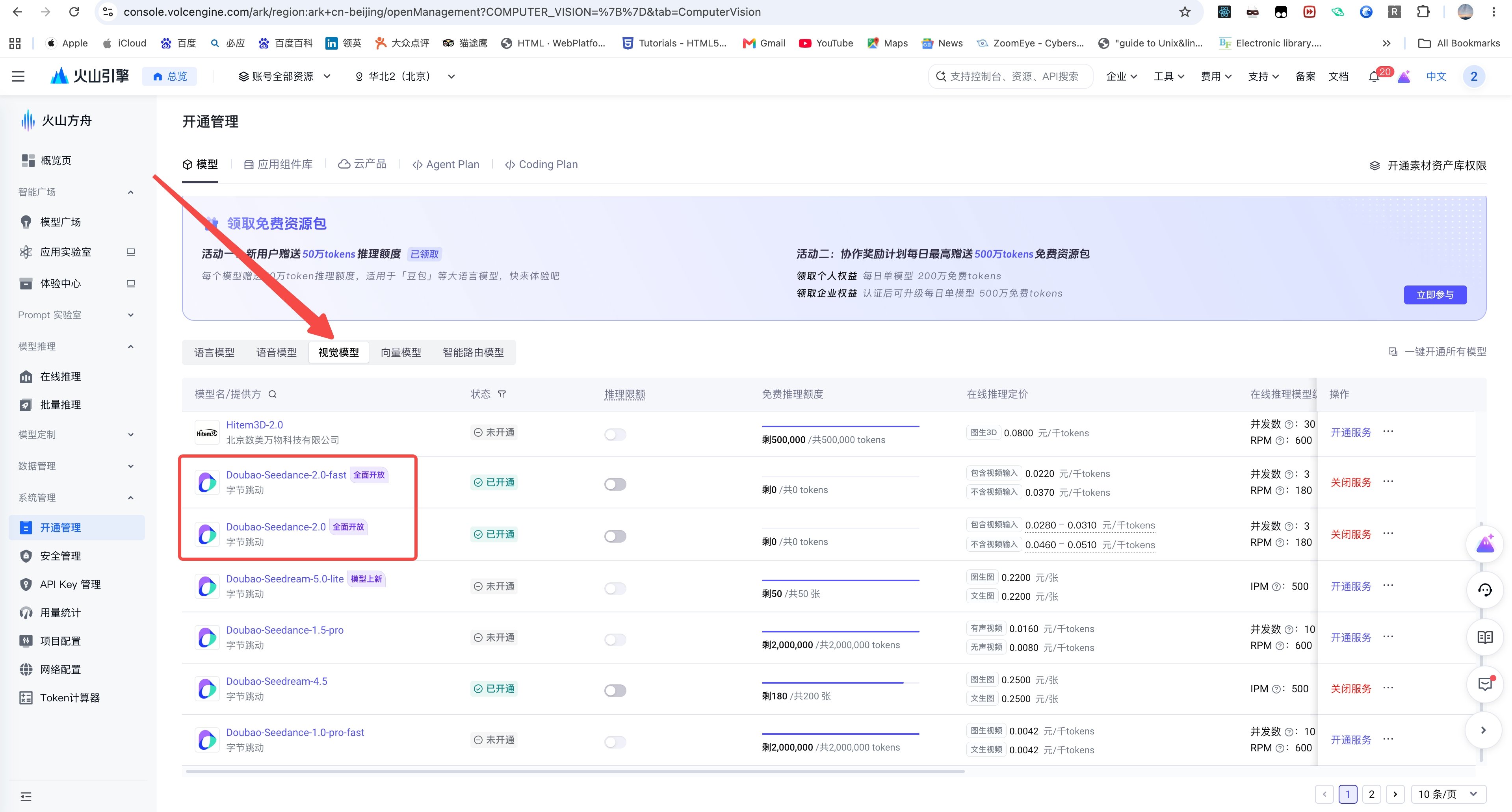Switch to the 应用组件库 tab
1512x812 pixels.
278,164
